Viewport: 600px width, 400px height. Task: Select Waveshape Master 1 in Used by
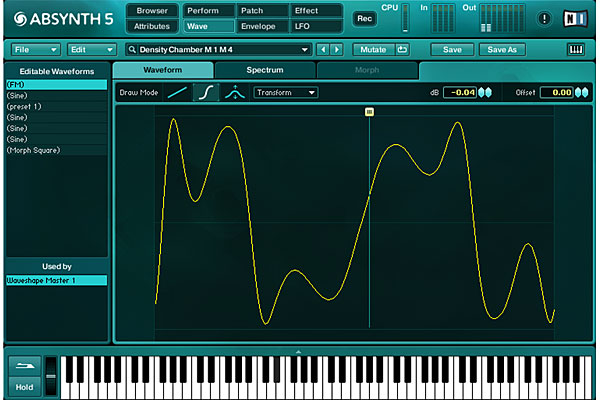tap(57, 280)
